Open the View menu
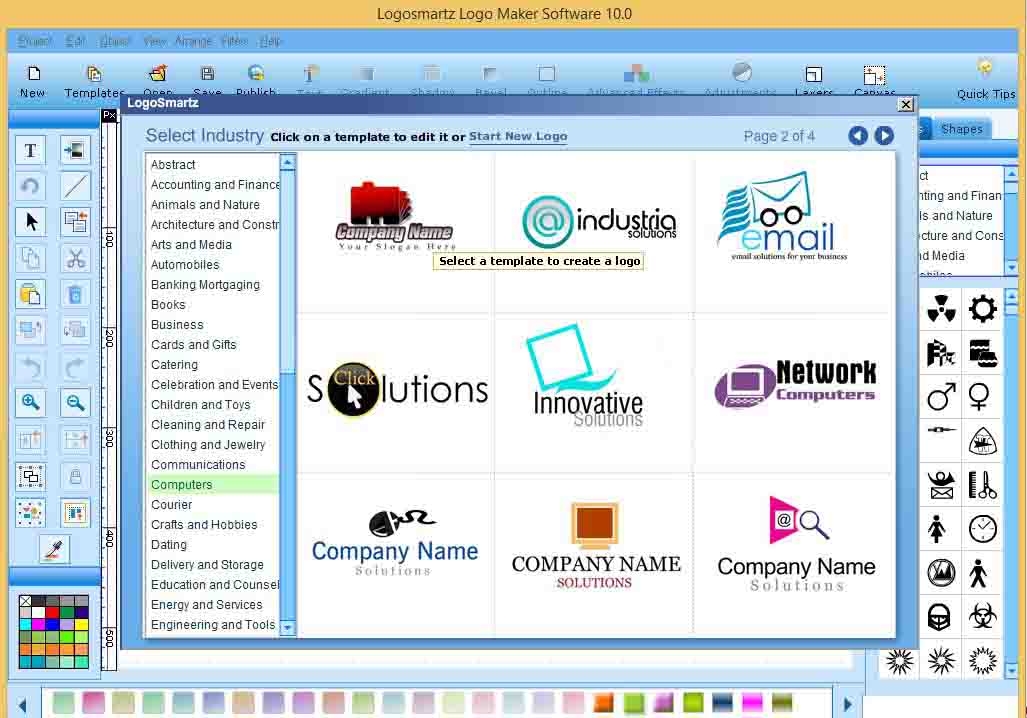Image resolution: width=1027 pixels, height=718 pixels. [153, 41]
